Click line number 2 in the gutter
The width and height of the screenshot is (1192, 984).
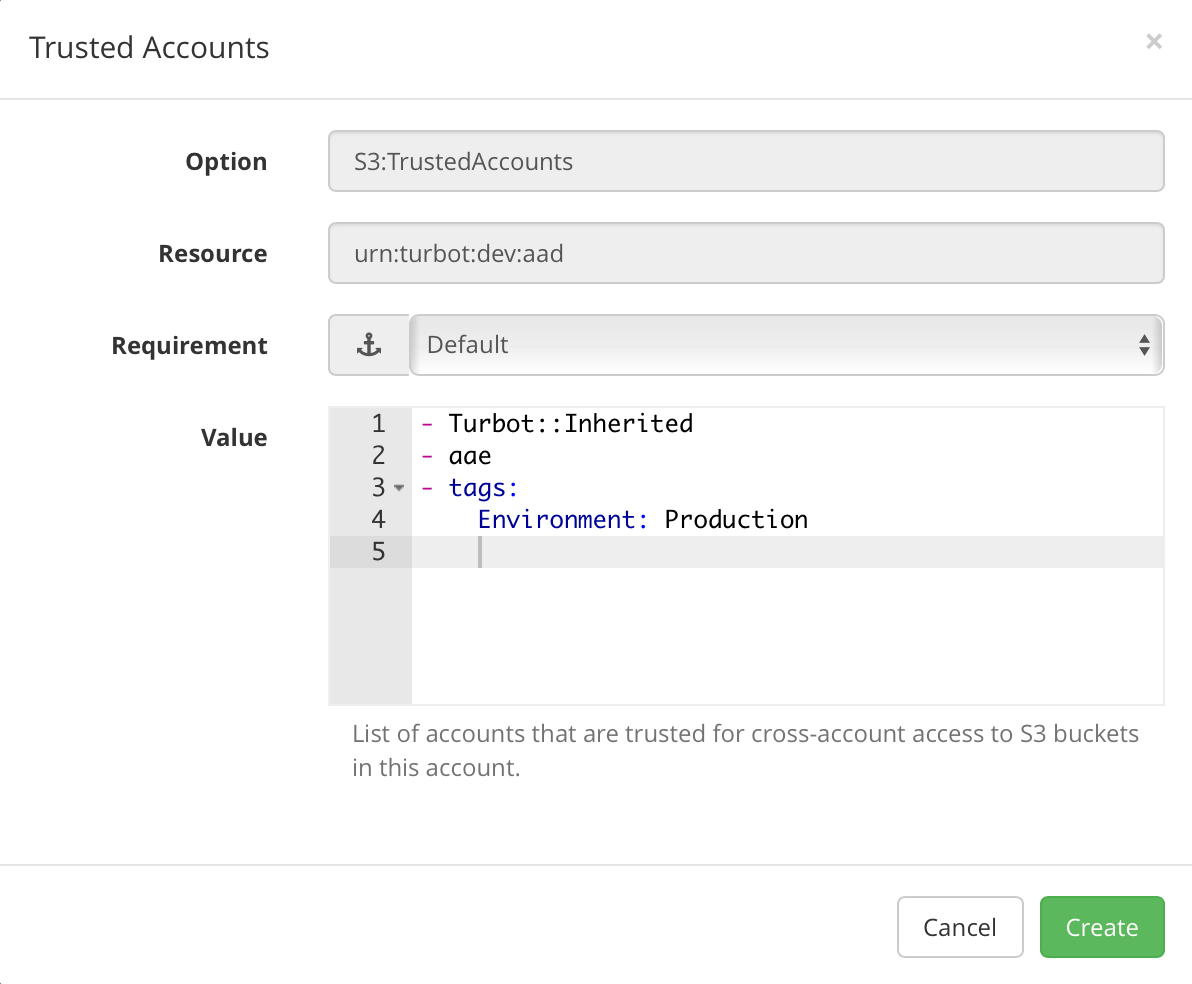(379, 455)
